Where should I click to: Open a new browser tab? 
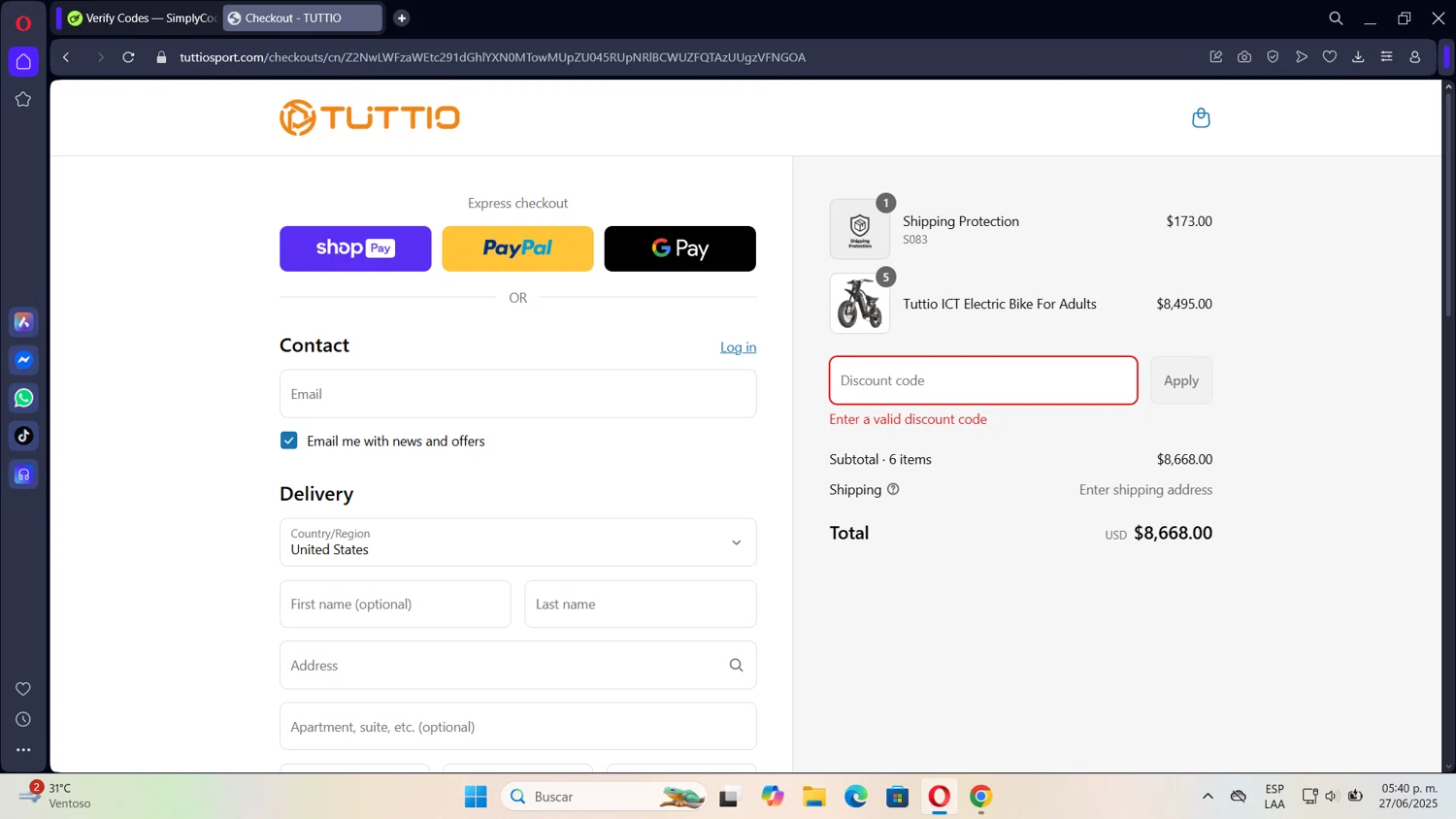402,18
